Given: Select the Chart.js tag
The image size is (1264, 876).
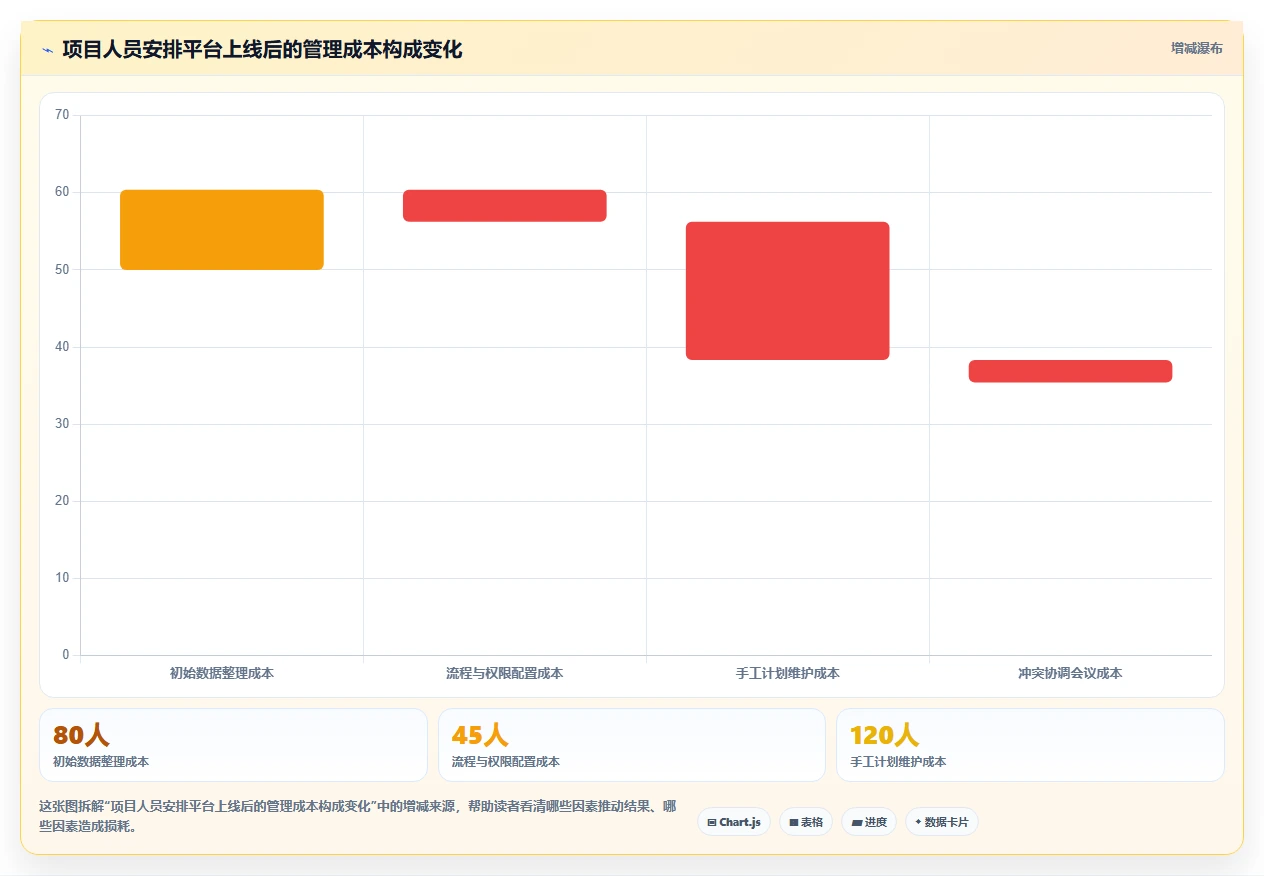Looking at the screenshot, I should pos(734,822).
